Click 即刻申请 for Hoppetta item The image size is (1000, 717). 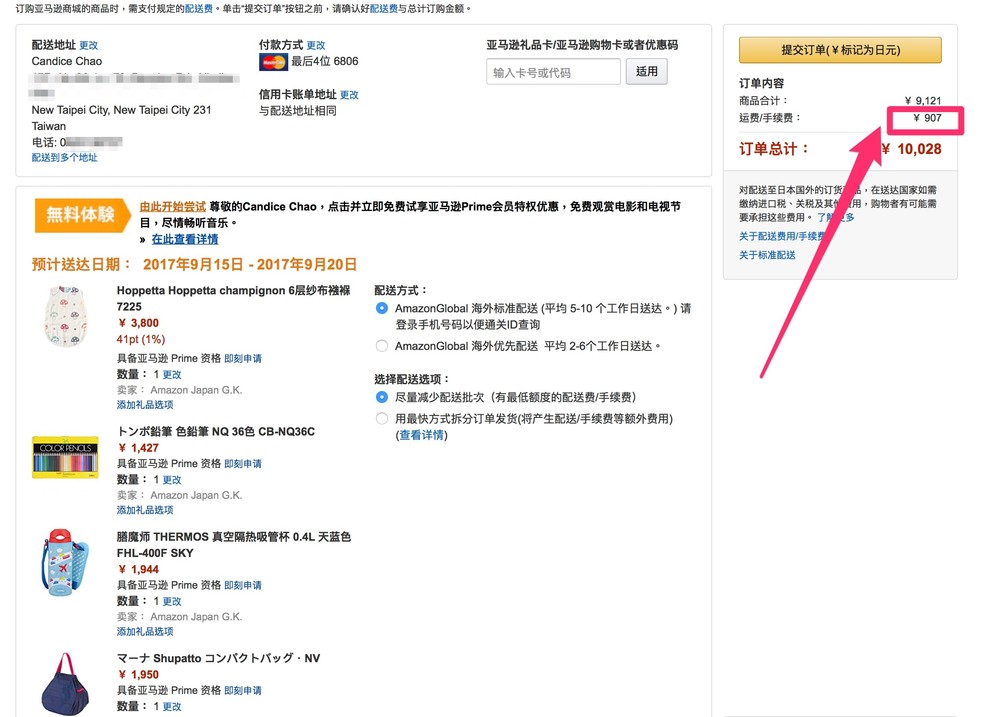[243, 358]
